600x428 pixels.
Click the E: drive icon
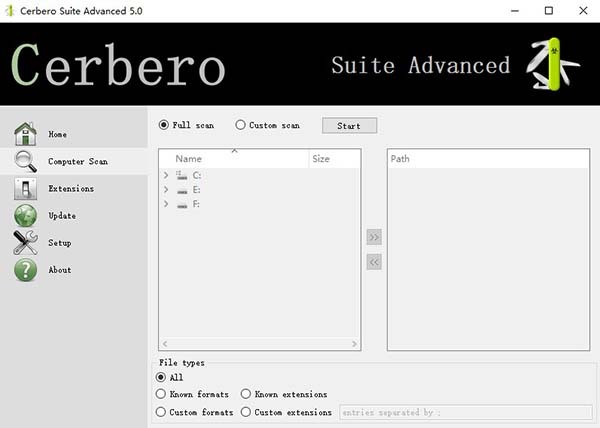[182, 190]
